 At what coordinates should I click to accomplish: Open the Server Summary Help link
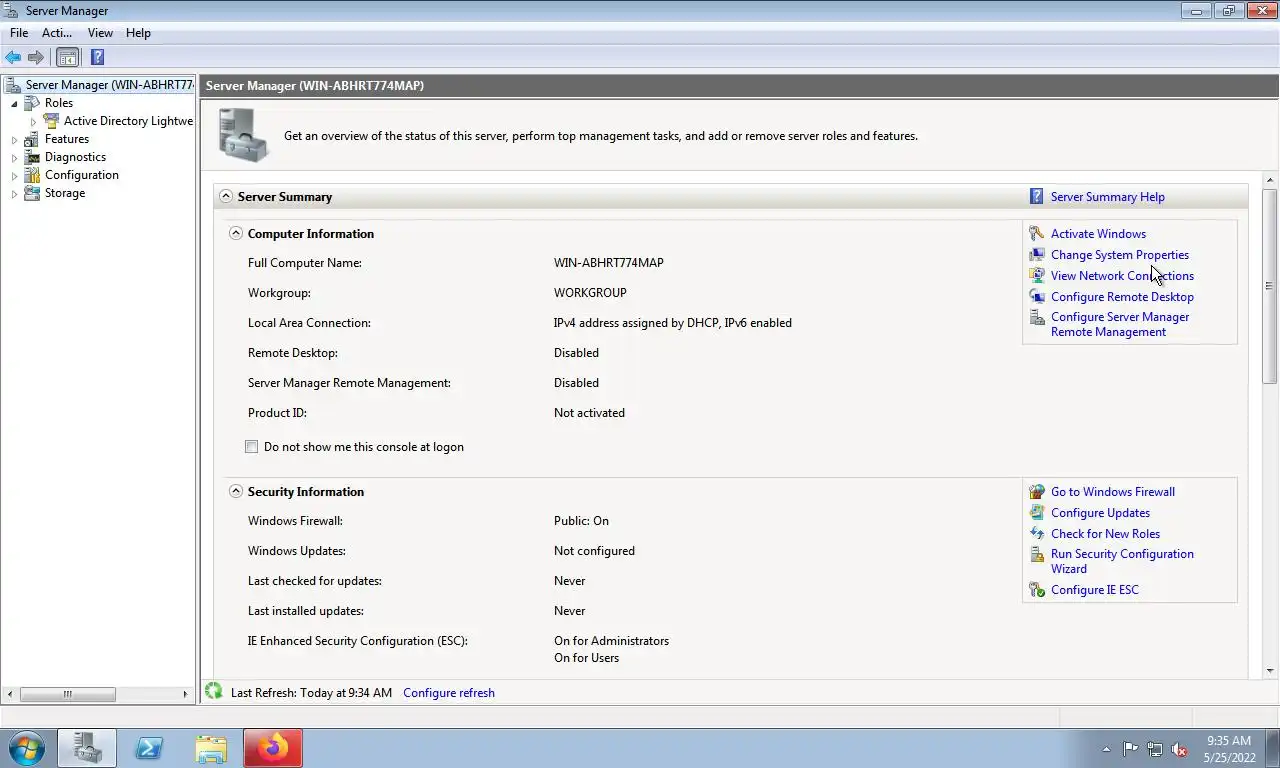[x=1108, y=197]
